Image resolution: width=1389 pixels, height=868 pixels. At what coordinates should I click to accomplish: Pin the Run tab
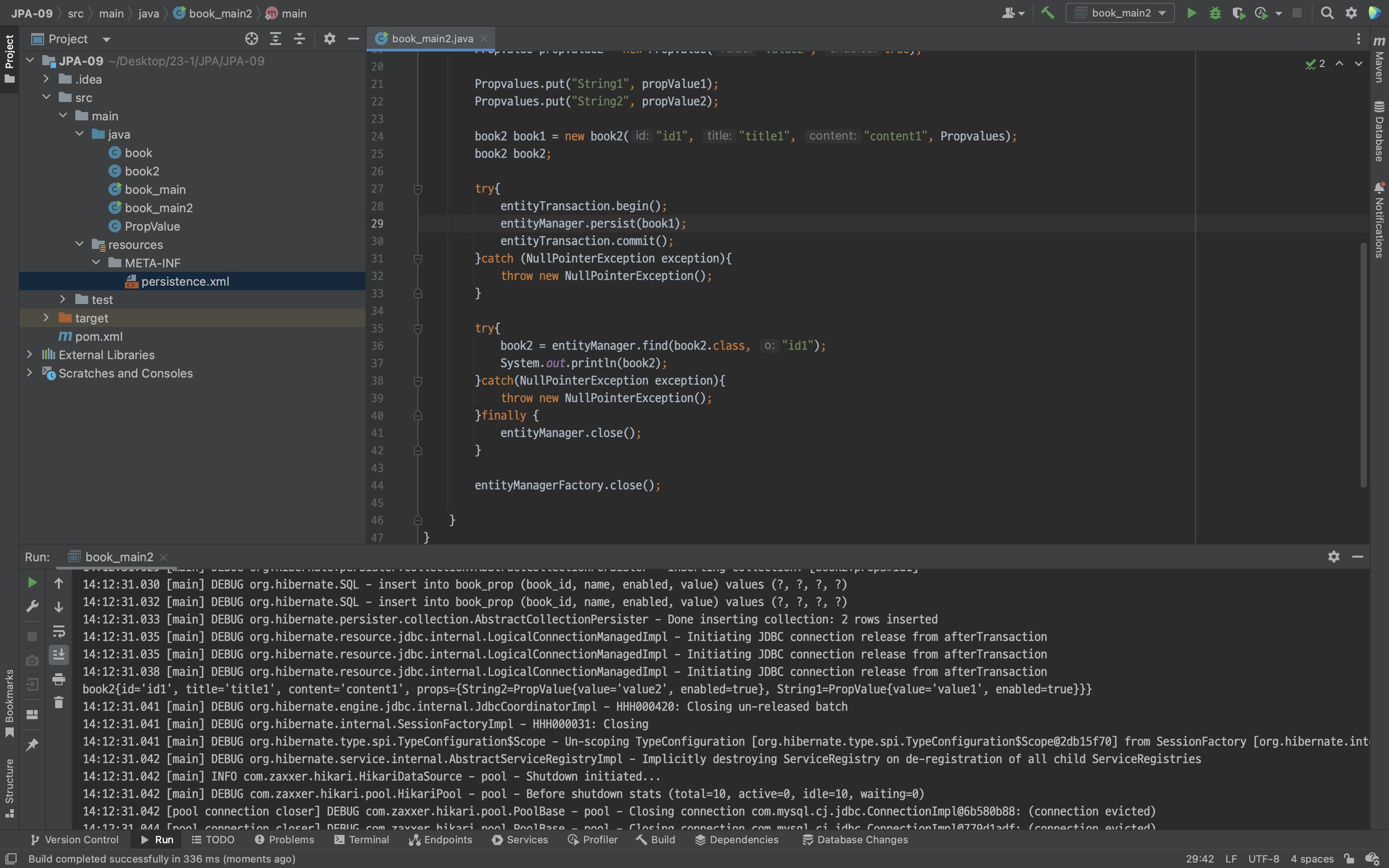pos(32,744)
